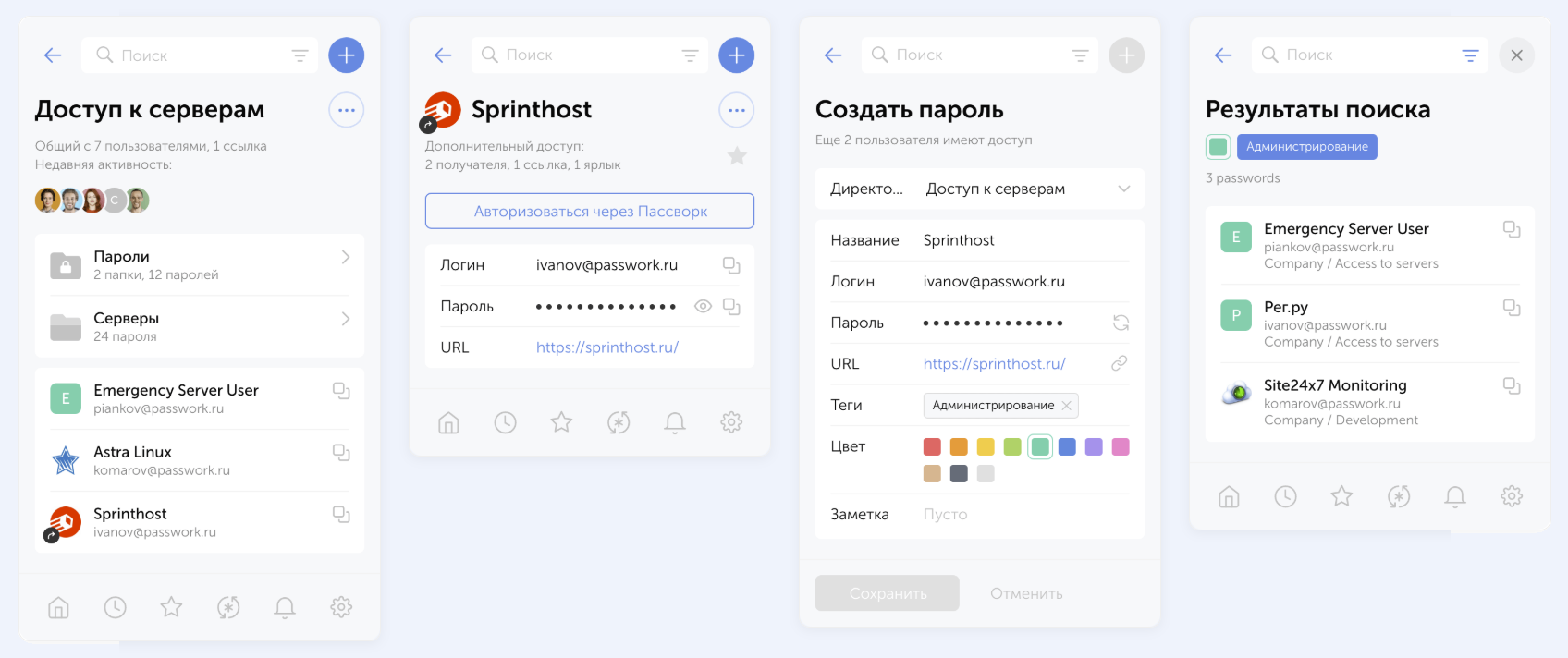Expand the Серверы folder row
This screenshot has width=1568, height=658.
tap(200, 326)
